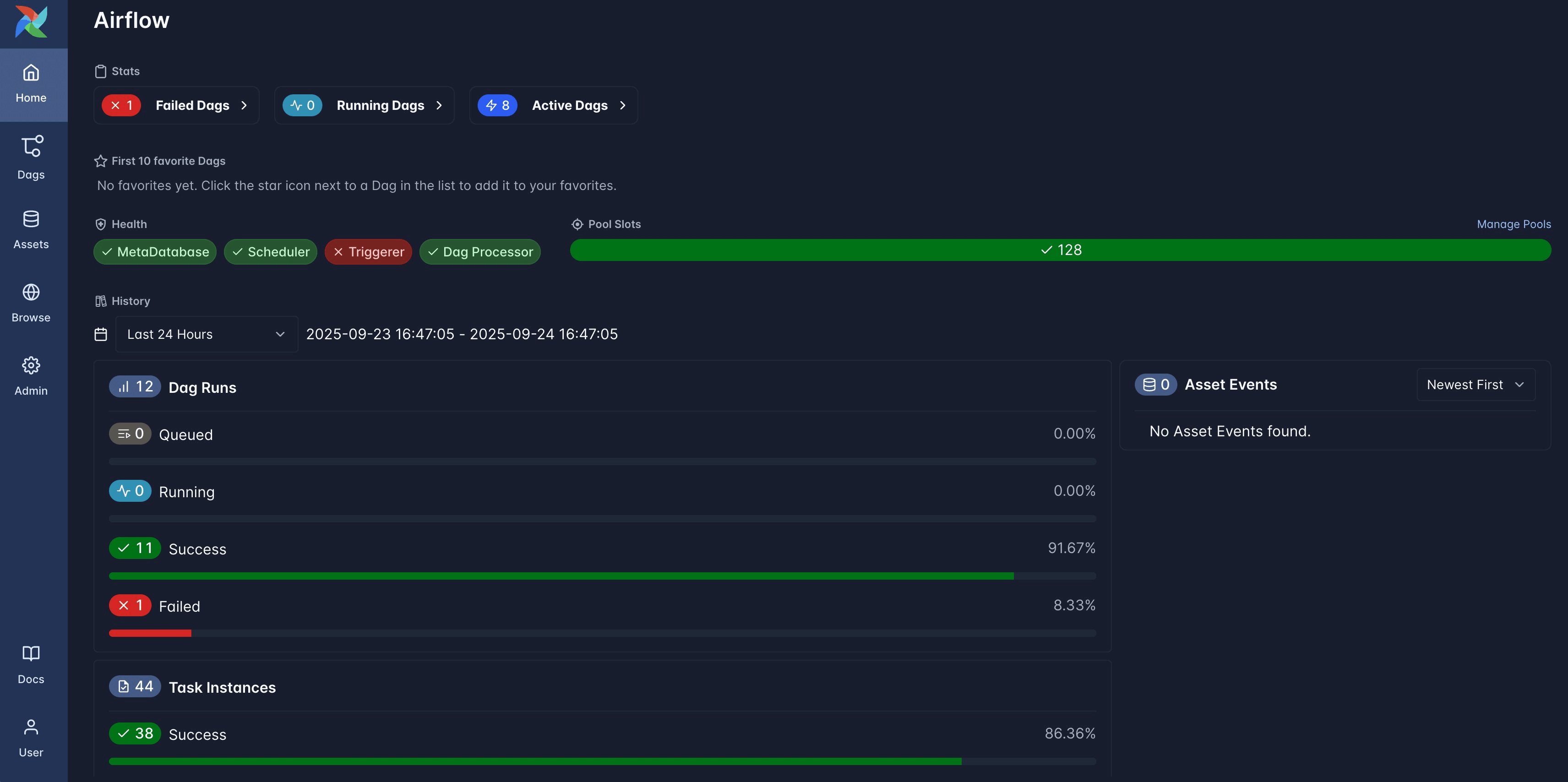Click the Active Dags chevron arrow
Screen dimensions: 1568x782
click(x=623, y=105)
